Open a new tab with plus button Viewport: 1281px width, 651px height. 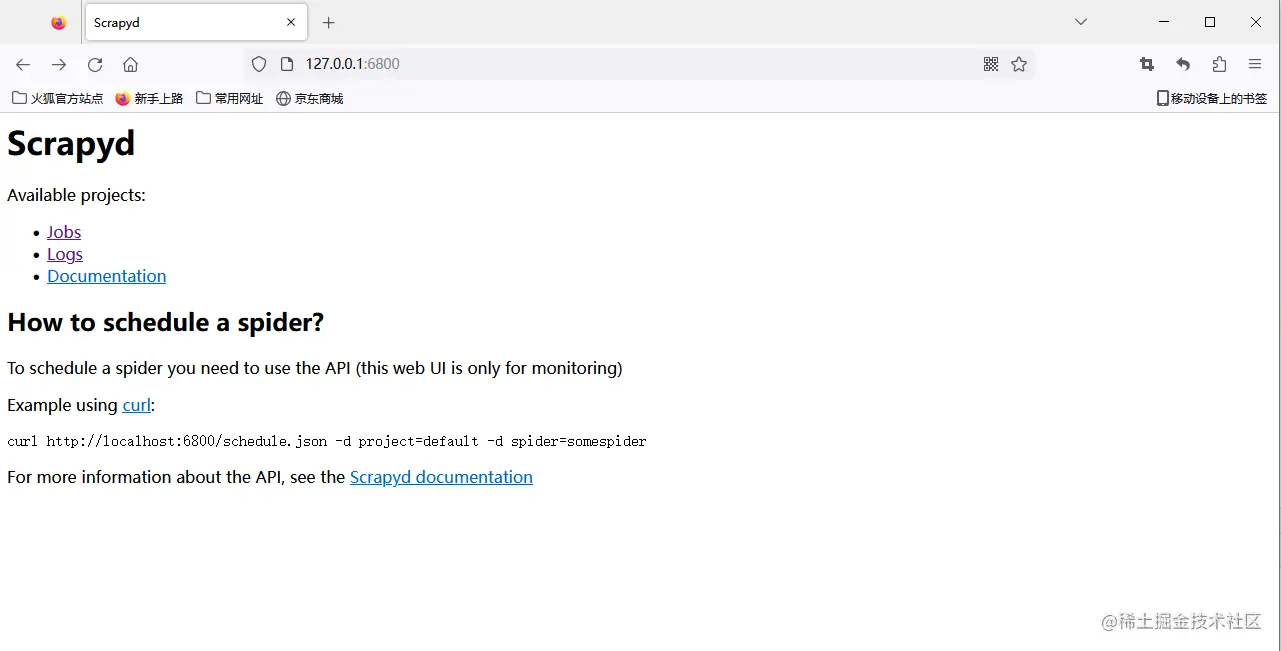coord(329,22)
